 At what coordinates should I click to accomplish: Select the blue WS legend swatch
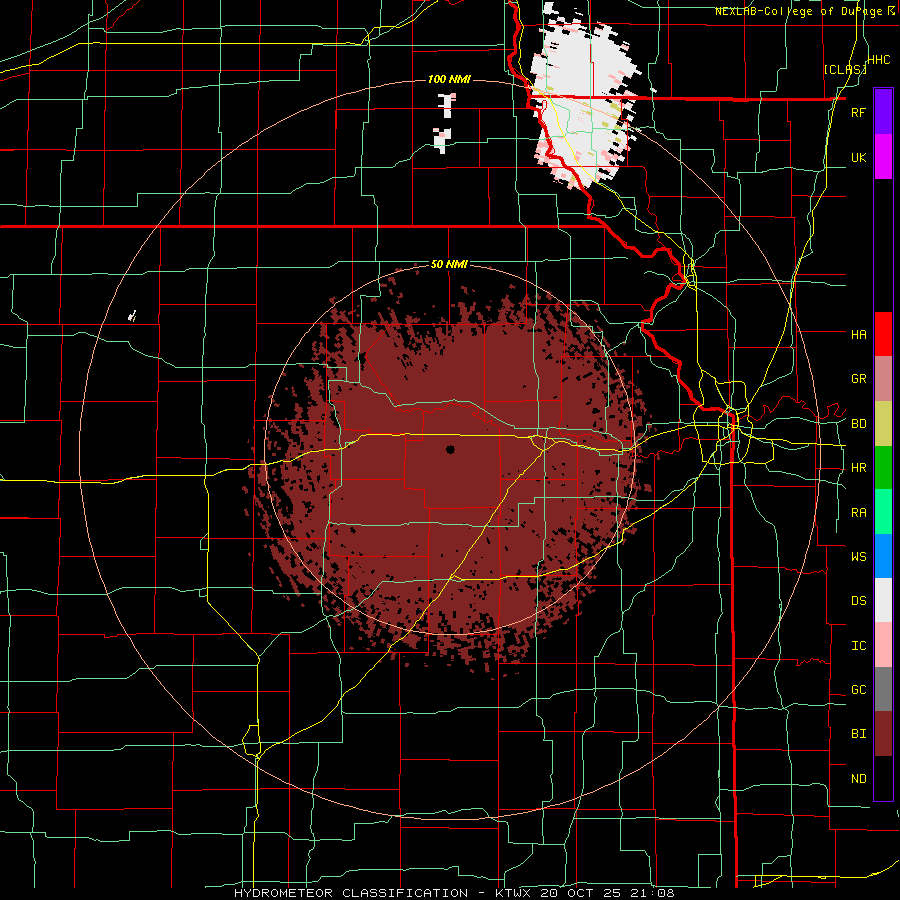coord(883,556)
